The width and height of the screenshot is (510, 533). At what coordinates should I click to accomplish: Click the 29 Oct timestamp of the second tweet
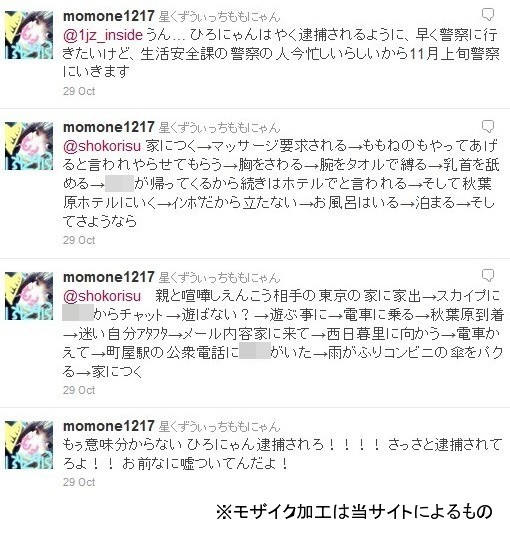(x=79, y=240)
